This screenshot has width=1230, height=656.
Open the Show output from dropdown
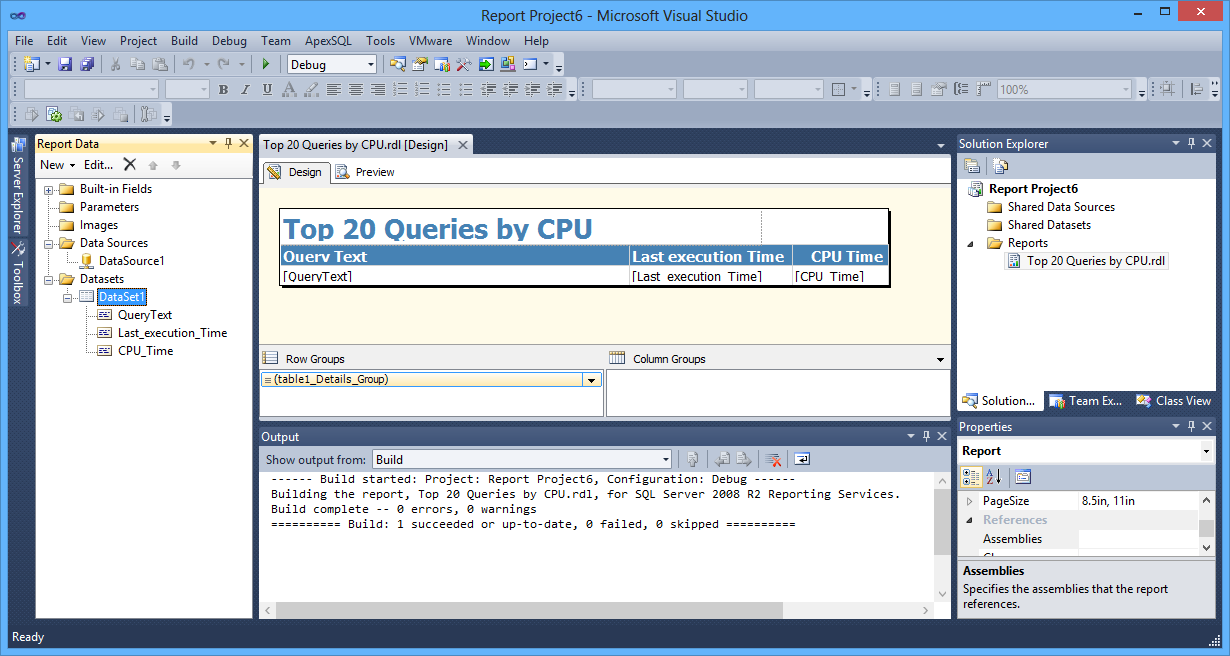click(665, 460)
